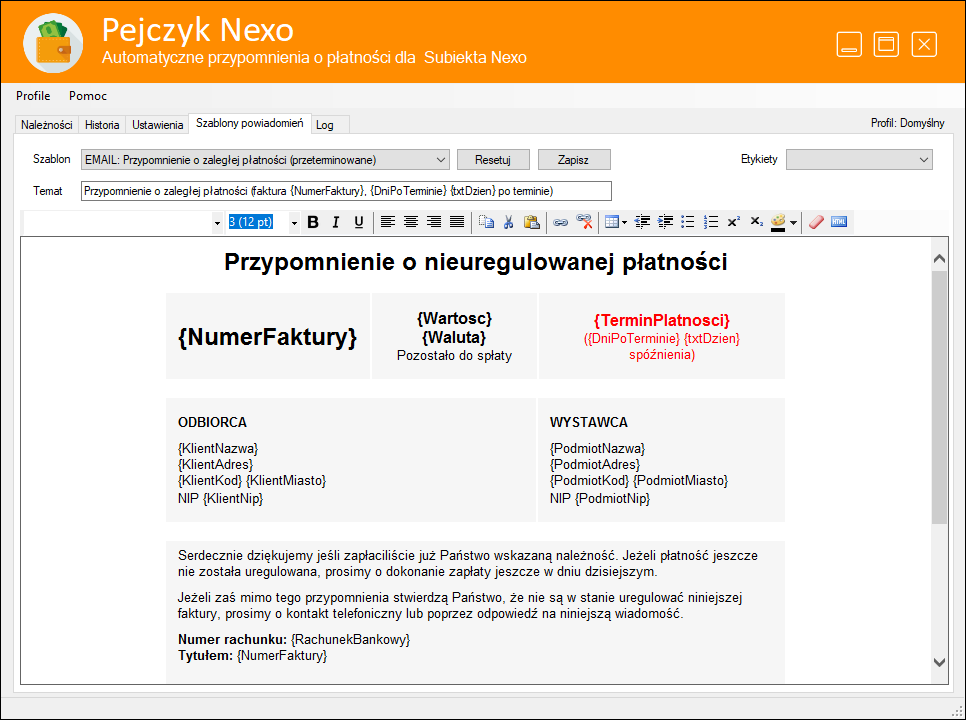This screenshot has width=966, height=720.
Task: Toggle underline formatting in editor toolbar
Action: point(359,222)
